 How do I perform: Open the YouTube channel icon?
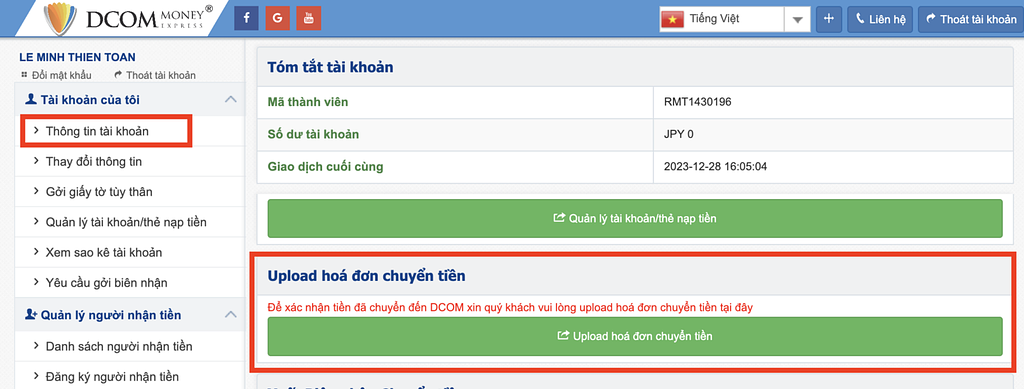(309, 18)
